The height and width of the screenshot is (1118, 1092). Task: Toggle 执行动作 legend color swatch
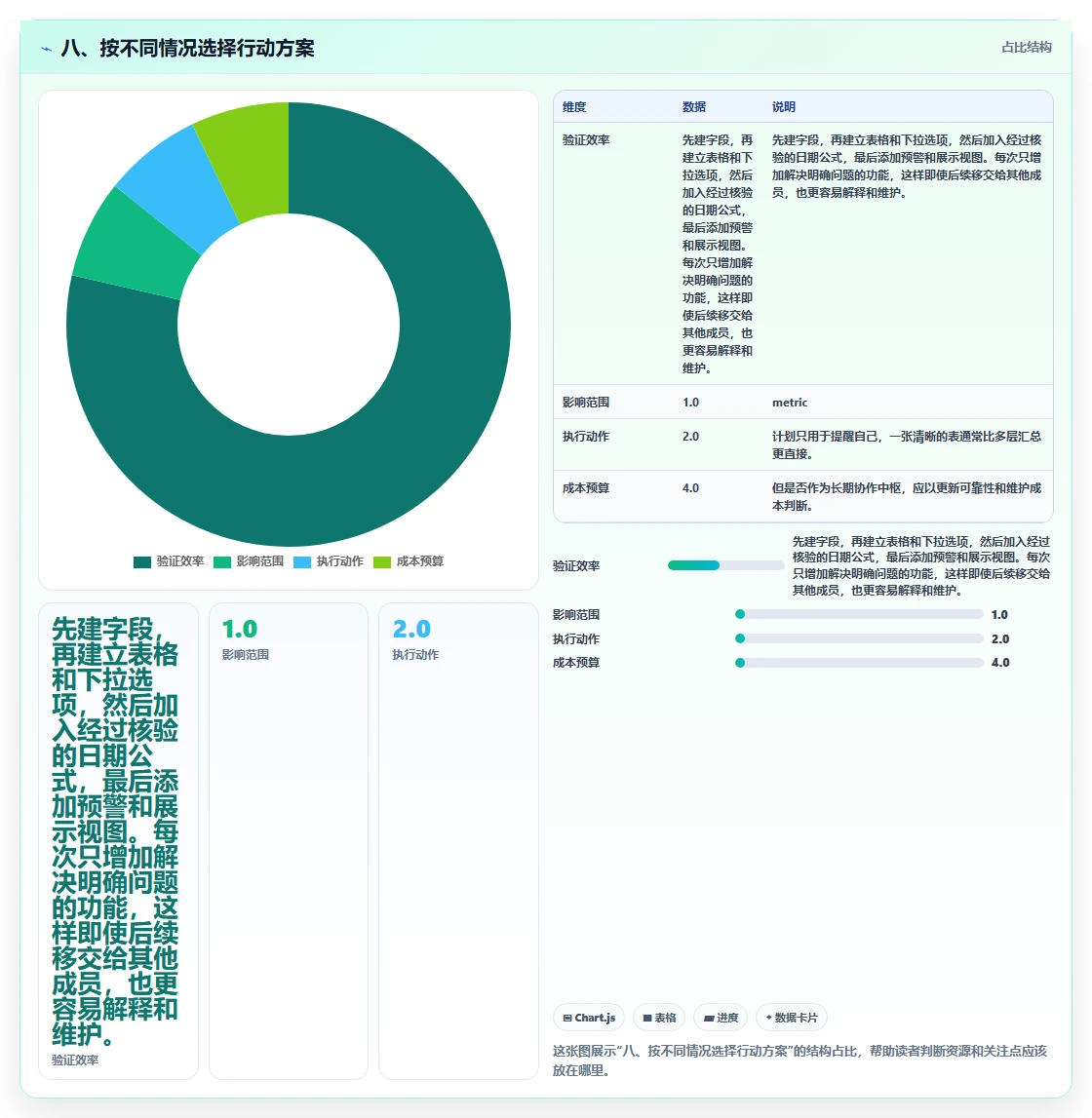[301, 561]
